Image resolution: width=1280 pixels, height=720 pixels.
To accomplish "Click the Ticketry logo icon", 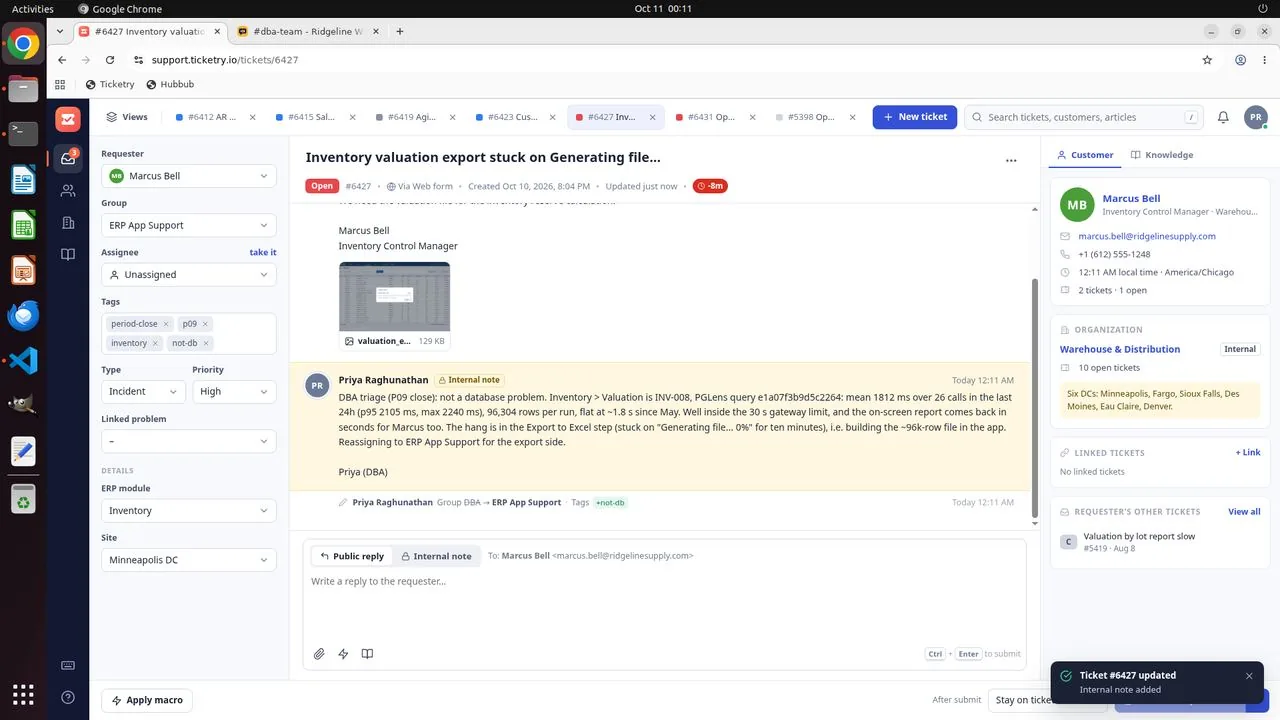I will [x=68, y=119].
